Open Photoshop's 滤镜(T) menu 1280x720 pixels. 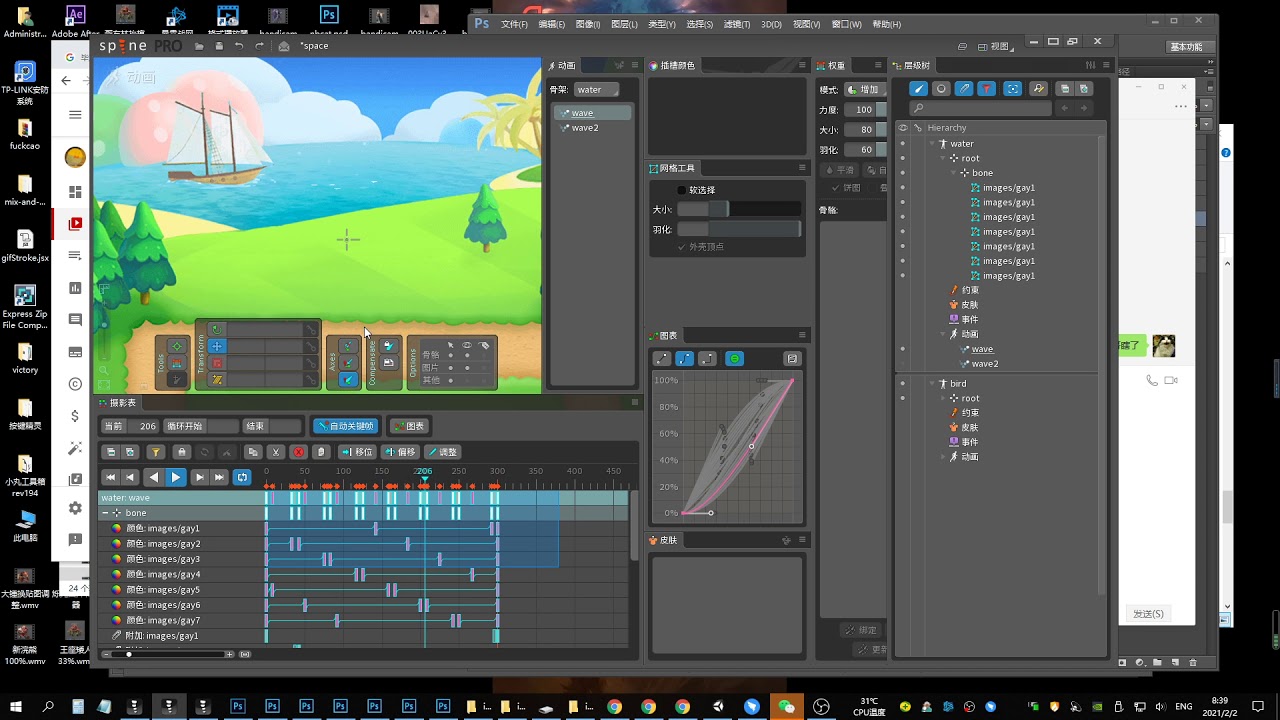(x=737, y=24)
